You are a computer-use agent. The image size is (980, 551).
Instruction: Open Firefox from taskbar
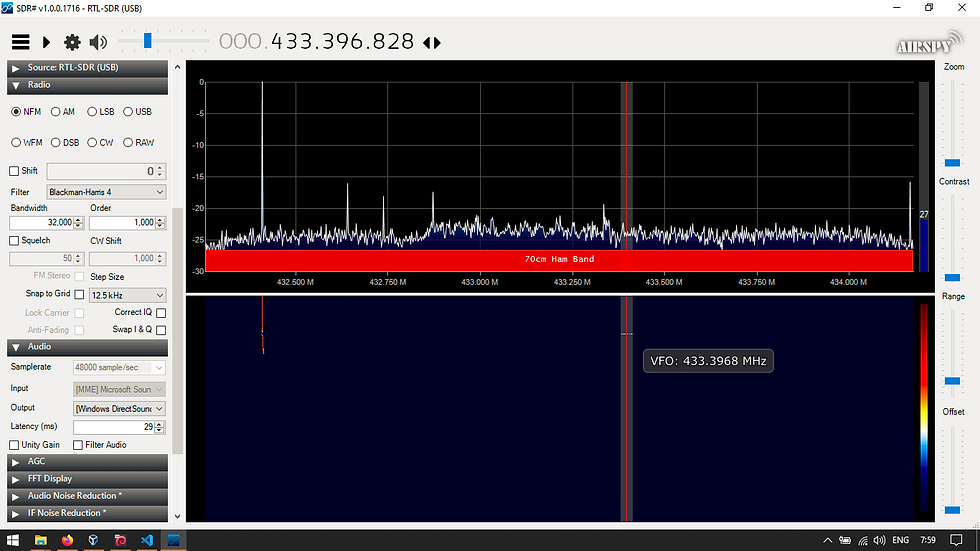(68, 540)
